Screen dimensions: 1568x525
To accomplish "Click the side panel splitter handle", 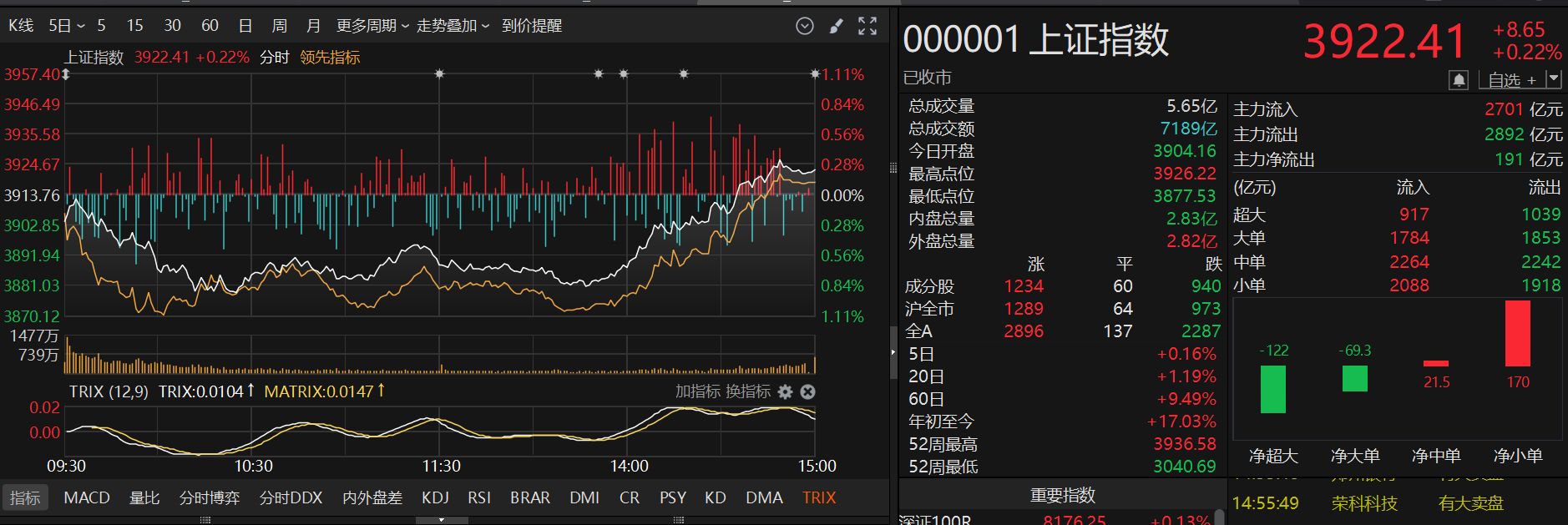I will tap(893, 351).
